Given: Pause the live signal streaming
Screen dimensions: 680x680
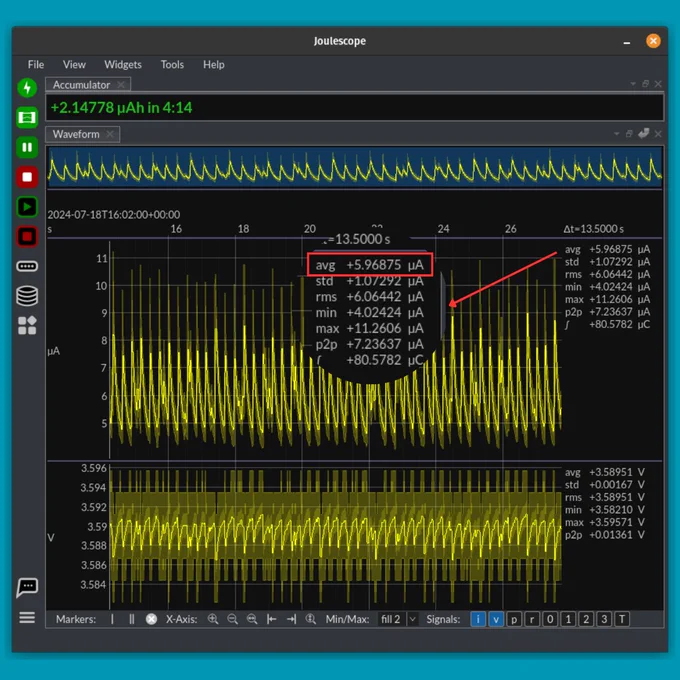Looking at the screenshot, I should (x=27, y=147).
